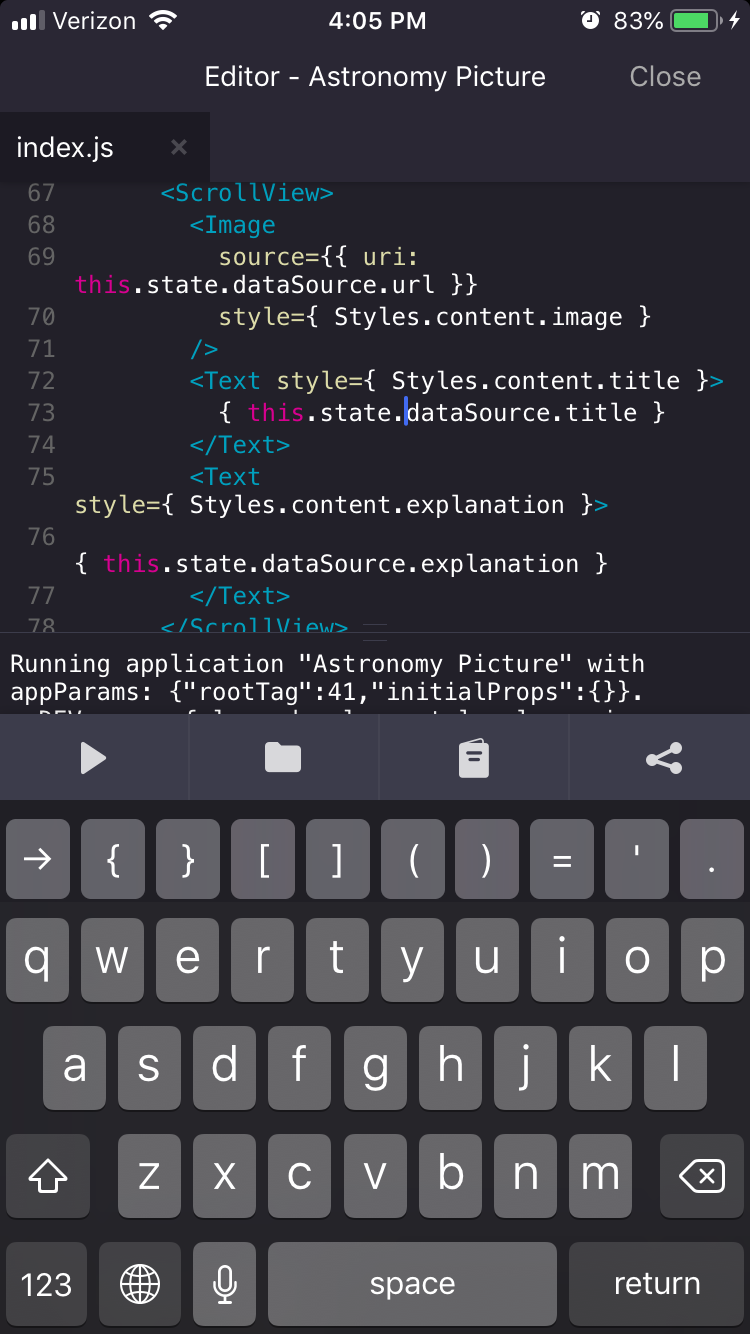Insert an equals sign from shortcut row
Viewport: 750px width, 1334px height.
(x=562, y=860)
